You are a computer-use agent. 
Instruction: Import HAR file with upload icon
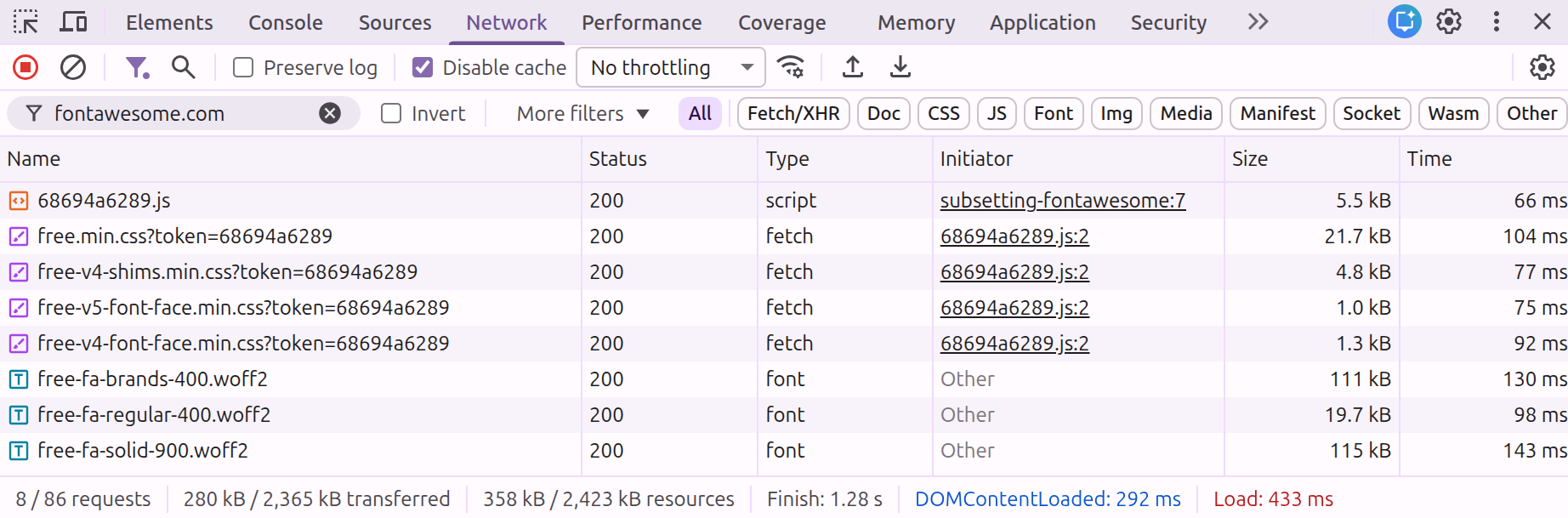pyautogui.click(x=852, y=67)
